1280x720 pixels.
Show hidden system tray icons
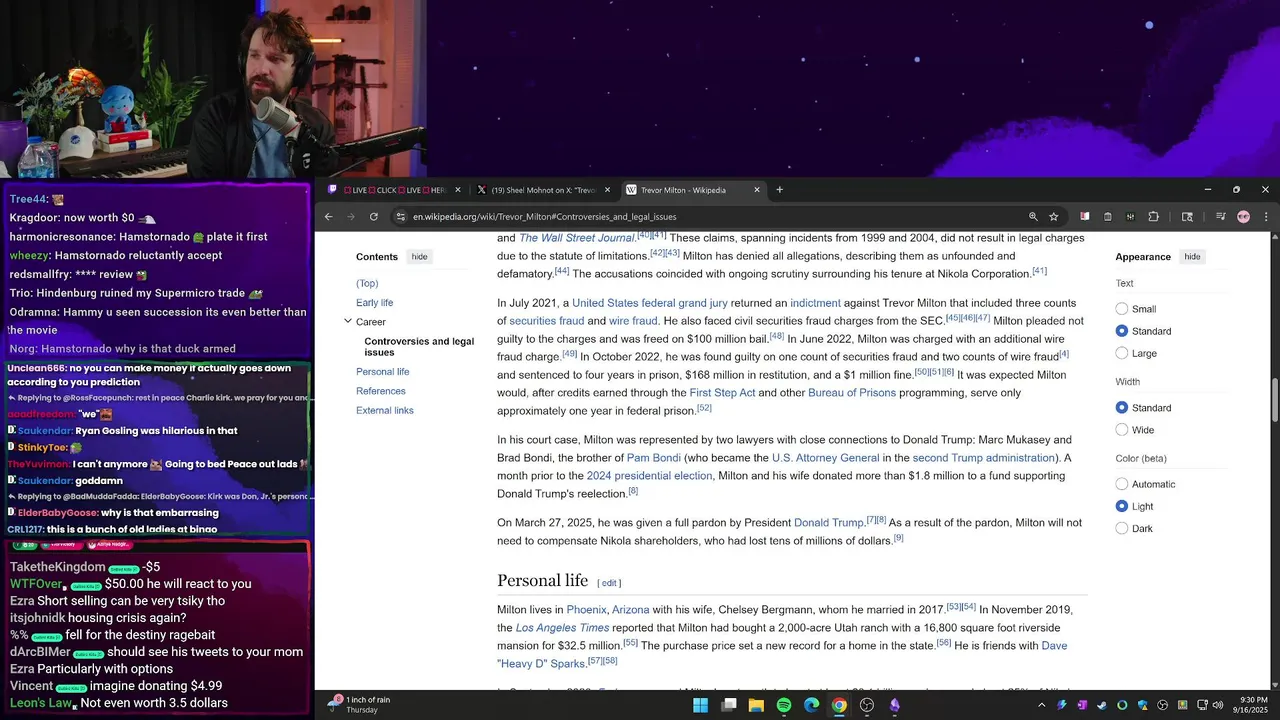[1041, 705]
